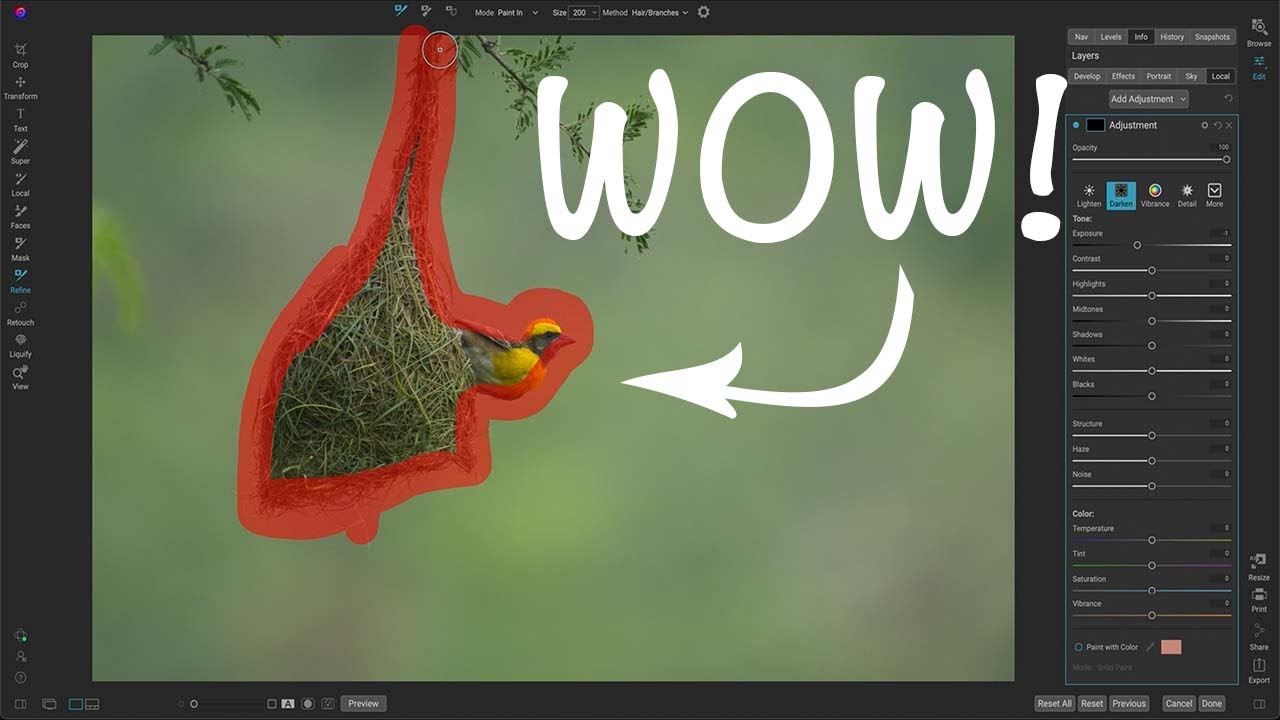Select the Local adjustment tool
This screenshot has width=1280, height=720.
[x=20, y=184]
